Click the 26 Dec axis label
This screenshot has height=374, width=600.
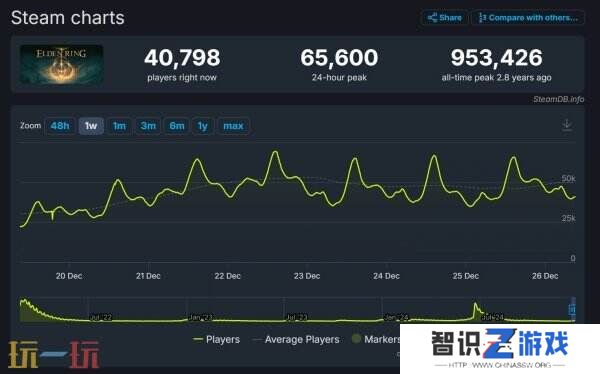[545, 276]
